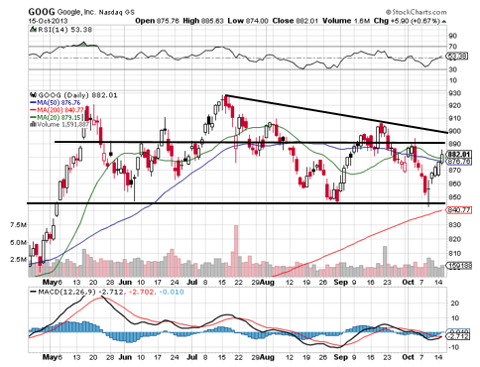480x367 pixels.
Task: Click the "Close 882.01" header value
Action: tap(295, 21)
